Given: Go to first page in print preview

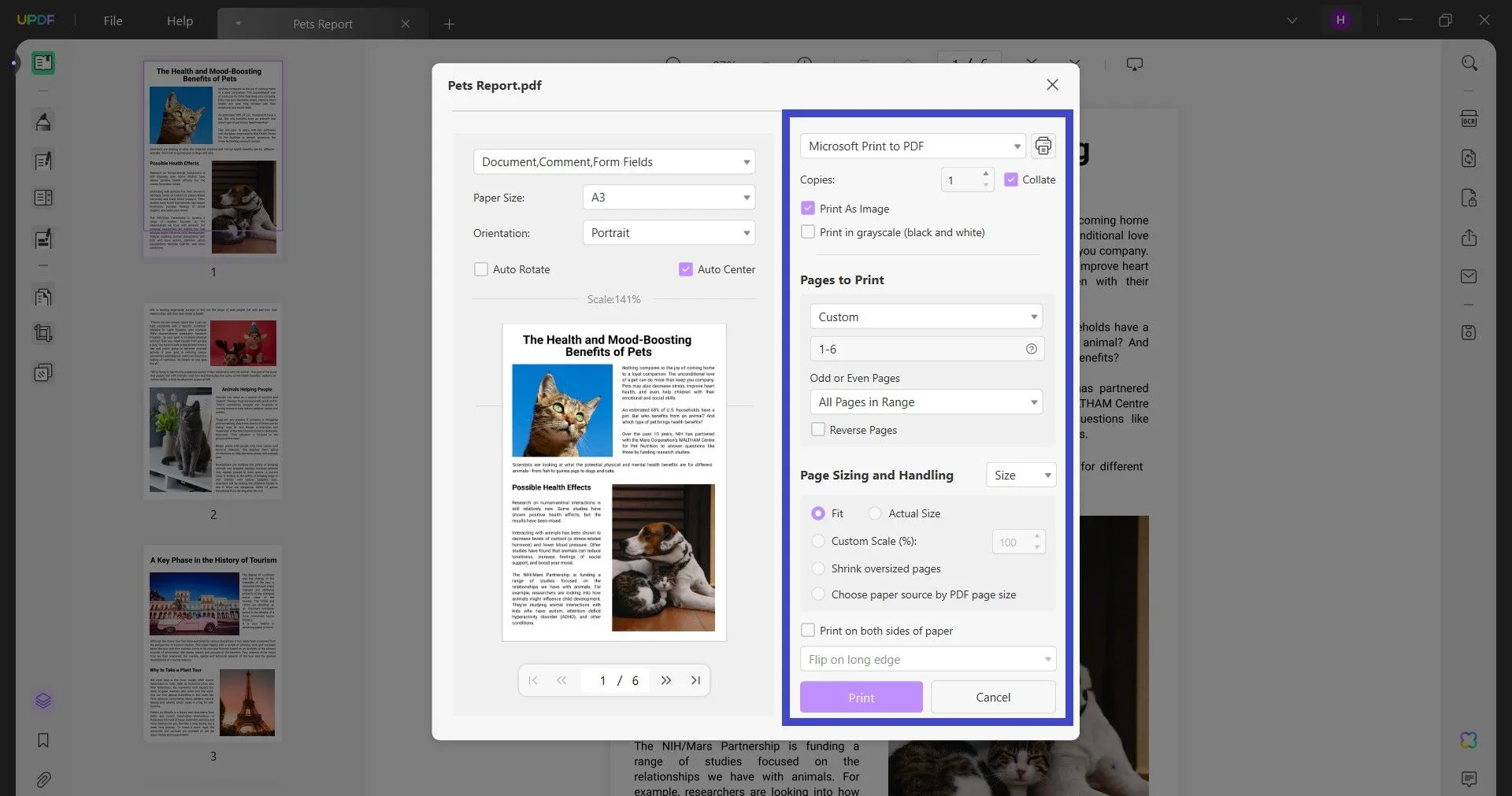Looking at the screenshot, I should point(533,680).
